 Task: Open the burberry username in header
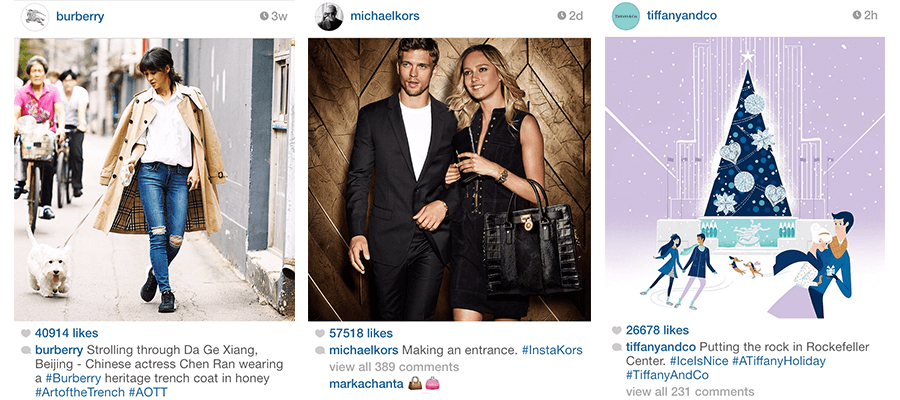(x=80, y=16)
